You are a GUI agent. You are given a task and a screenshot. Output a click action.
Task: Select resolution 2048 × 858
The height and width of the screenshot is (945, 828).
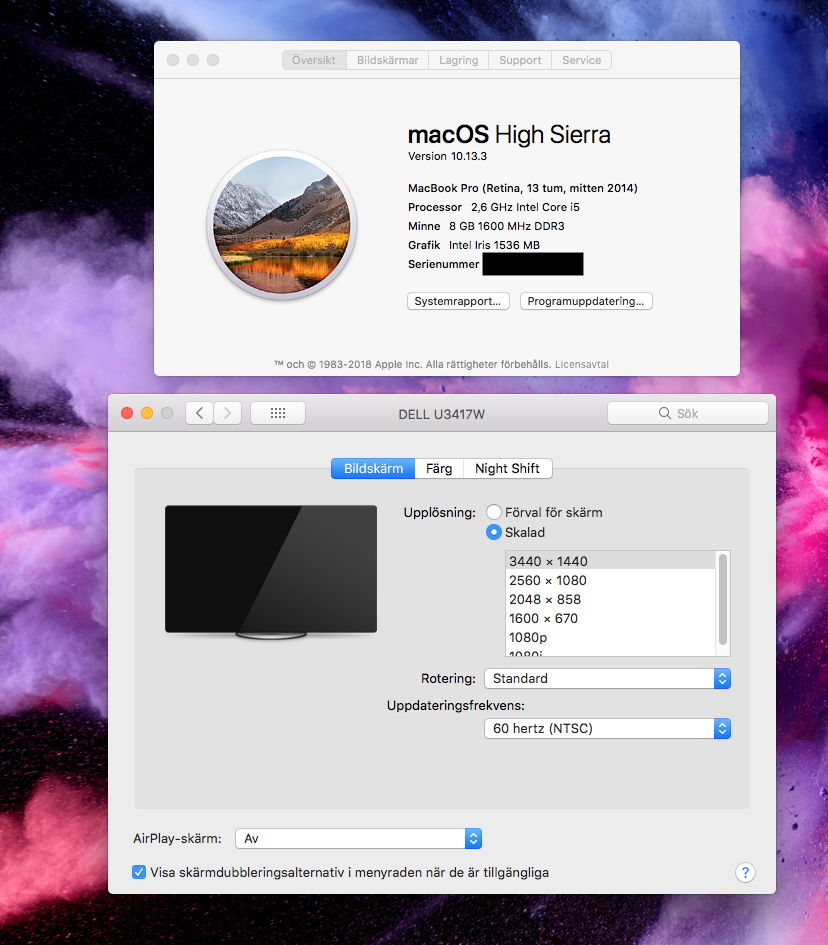tap(610, 600)
